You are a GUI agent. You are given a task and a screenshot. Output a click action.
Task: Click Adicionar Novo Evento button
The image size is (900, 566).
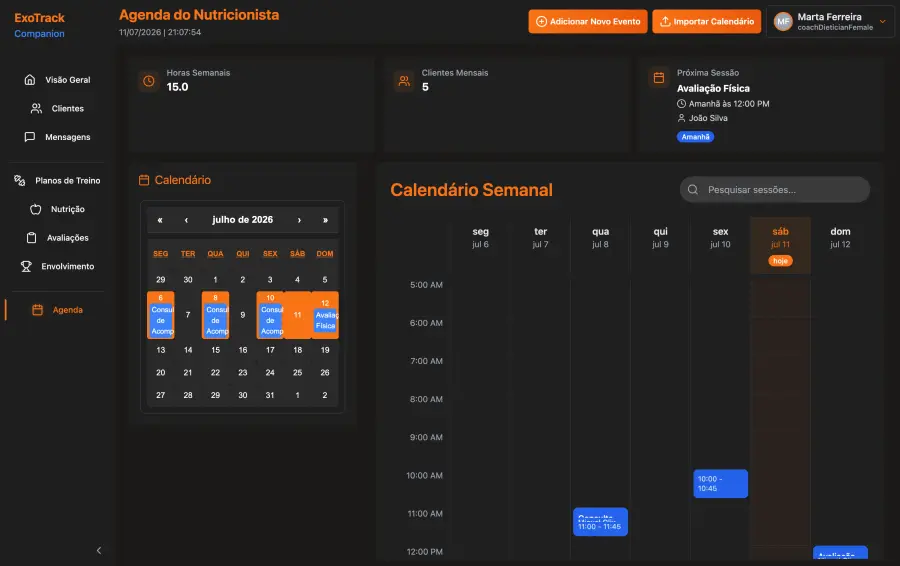tap(588, 22)
